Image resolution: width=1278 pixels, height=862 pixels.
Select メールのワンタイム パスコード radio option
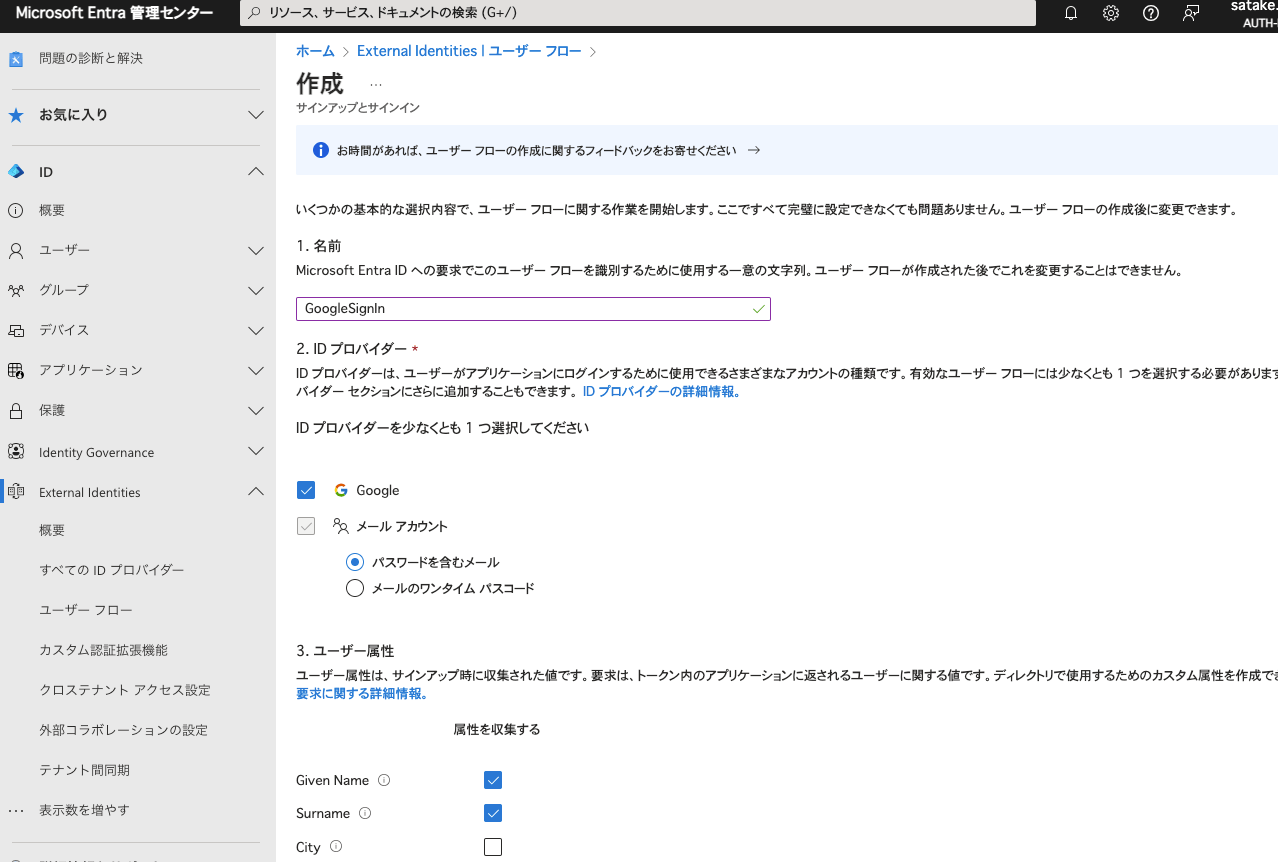[x=354, y=588]
